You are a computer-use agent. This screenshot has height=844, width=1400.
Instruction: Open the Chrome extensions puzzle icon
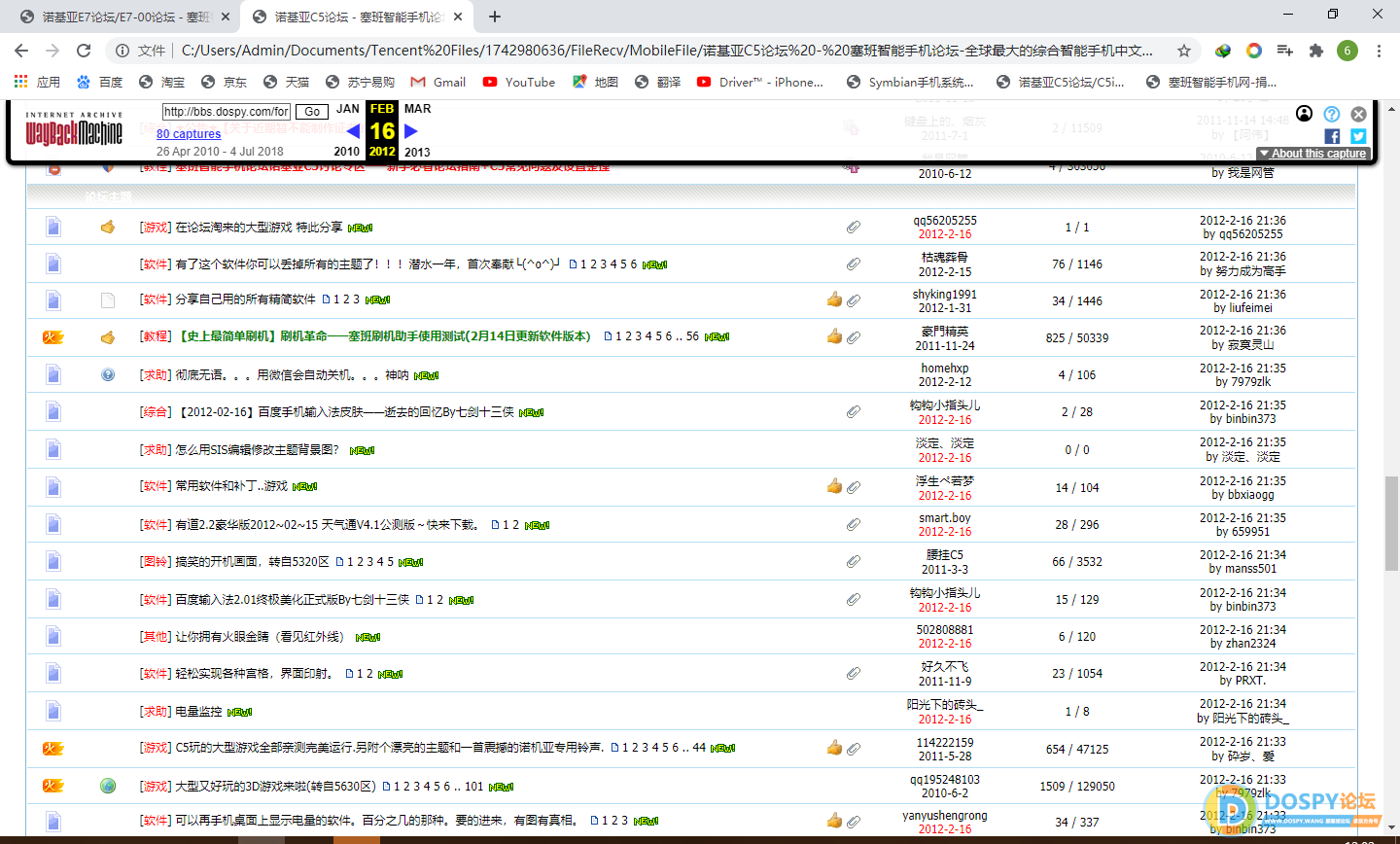point(1316,51)
